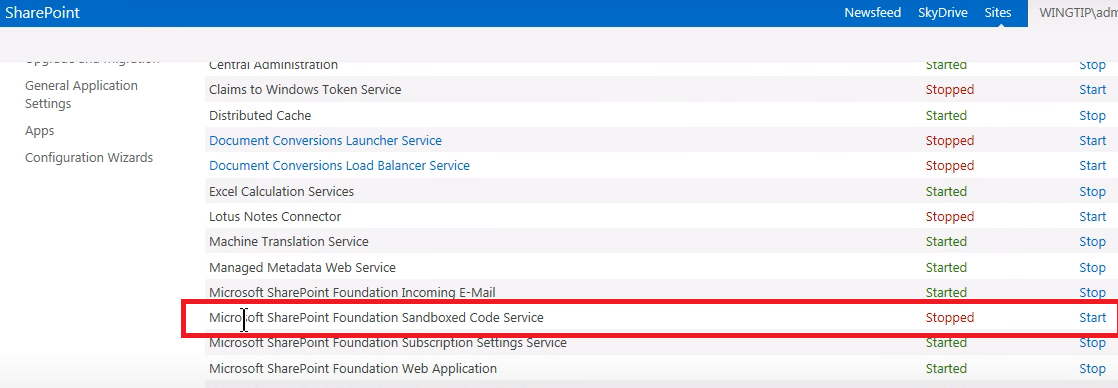Select Microsoft SharePoint Foundation Web Application text
The image size is (1118, 388).
pos(353,369)
